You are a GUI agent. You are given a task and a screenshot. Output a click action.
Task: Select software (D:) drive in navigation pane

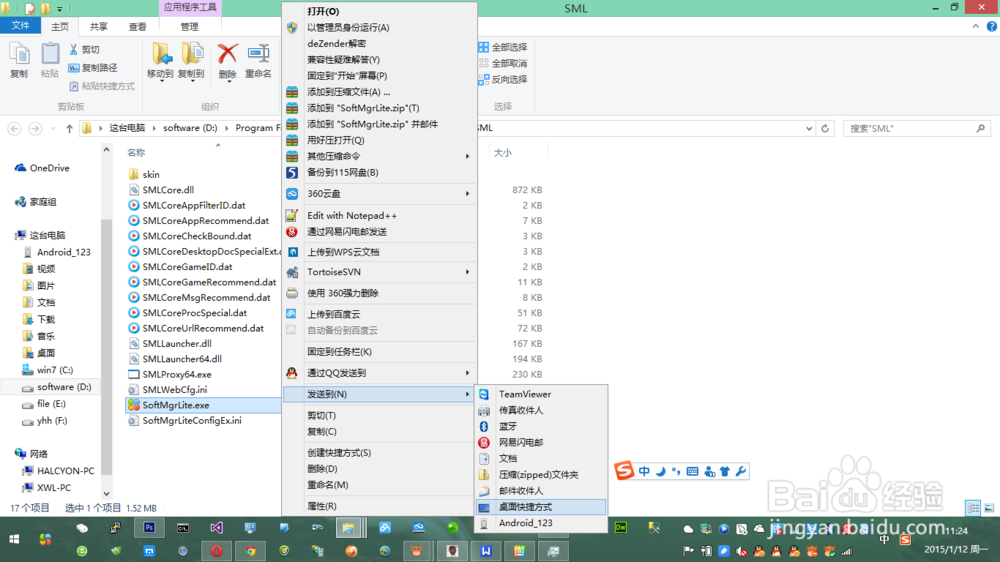point(57,387)
